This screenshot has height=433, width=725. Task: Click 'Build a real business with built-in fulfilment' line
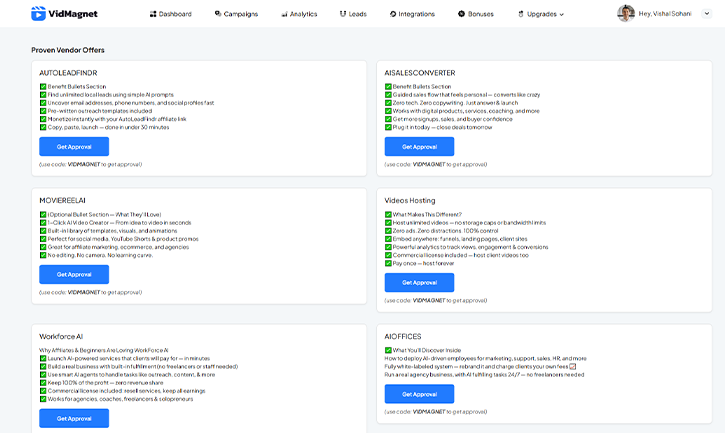(143, 366)
